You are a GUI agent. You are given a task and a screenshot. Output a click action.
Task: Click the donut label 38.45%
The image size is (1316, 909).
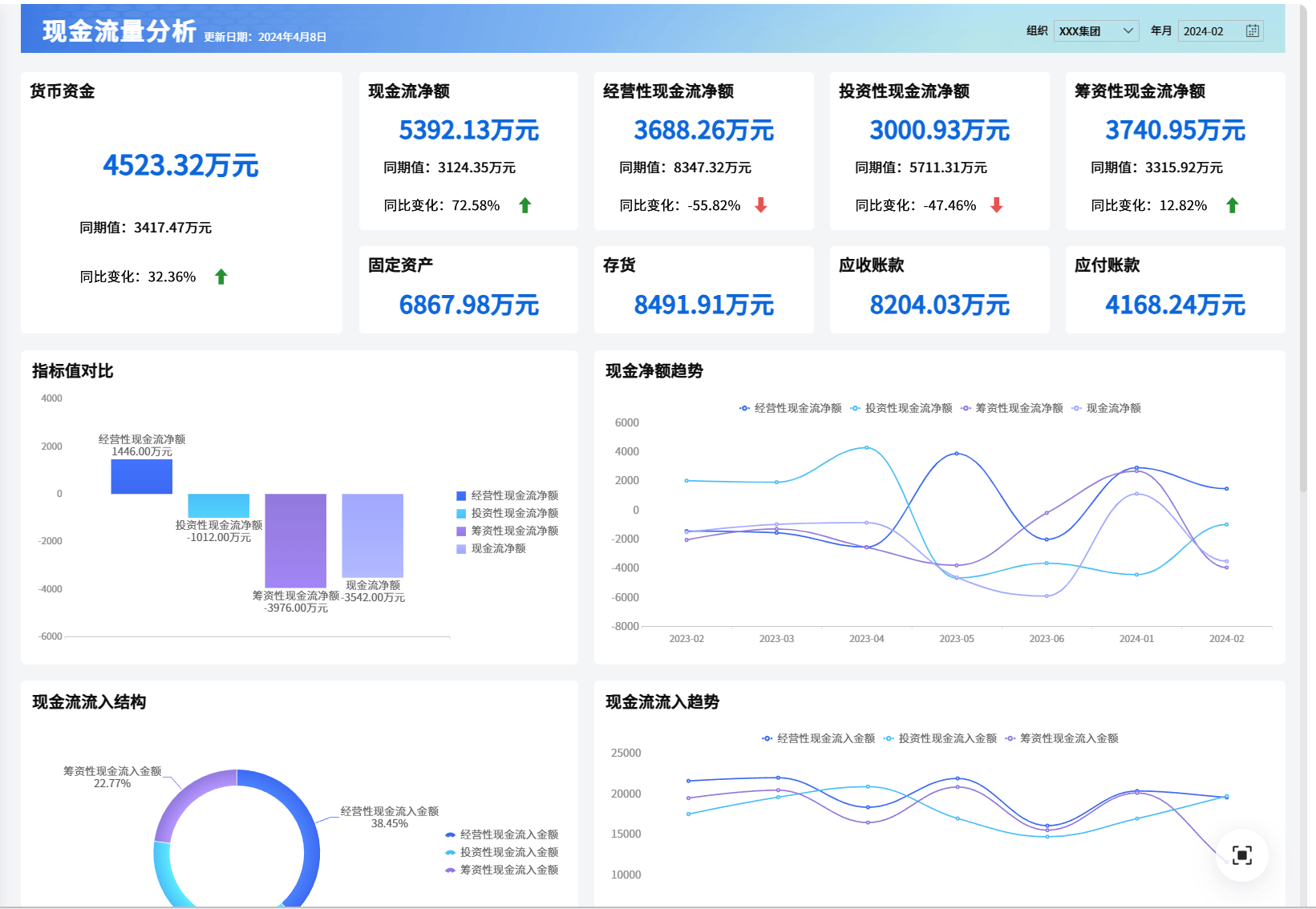[x=390, y=823]
